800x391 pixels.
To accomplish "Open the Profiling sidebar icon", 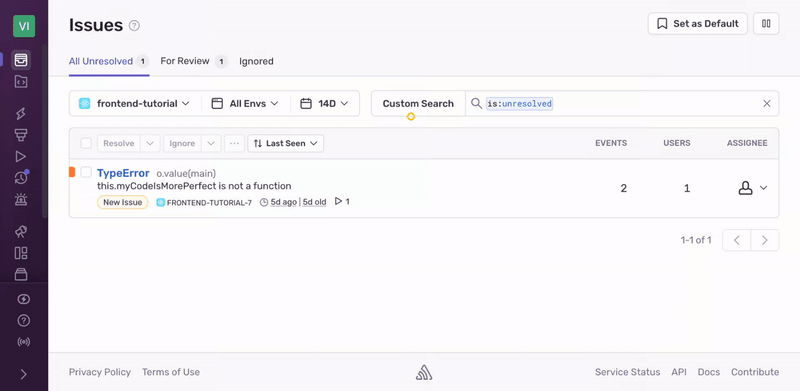I will [21, 135].
